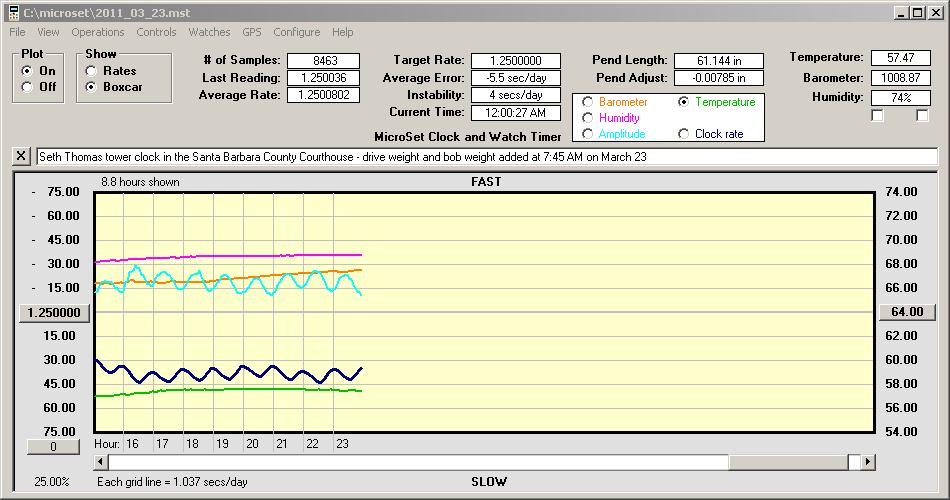
Task: Click the FAST label above the graph
Action: tap(486, 181)
